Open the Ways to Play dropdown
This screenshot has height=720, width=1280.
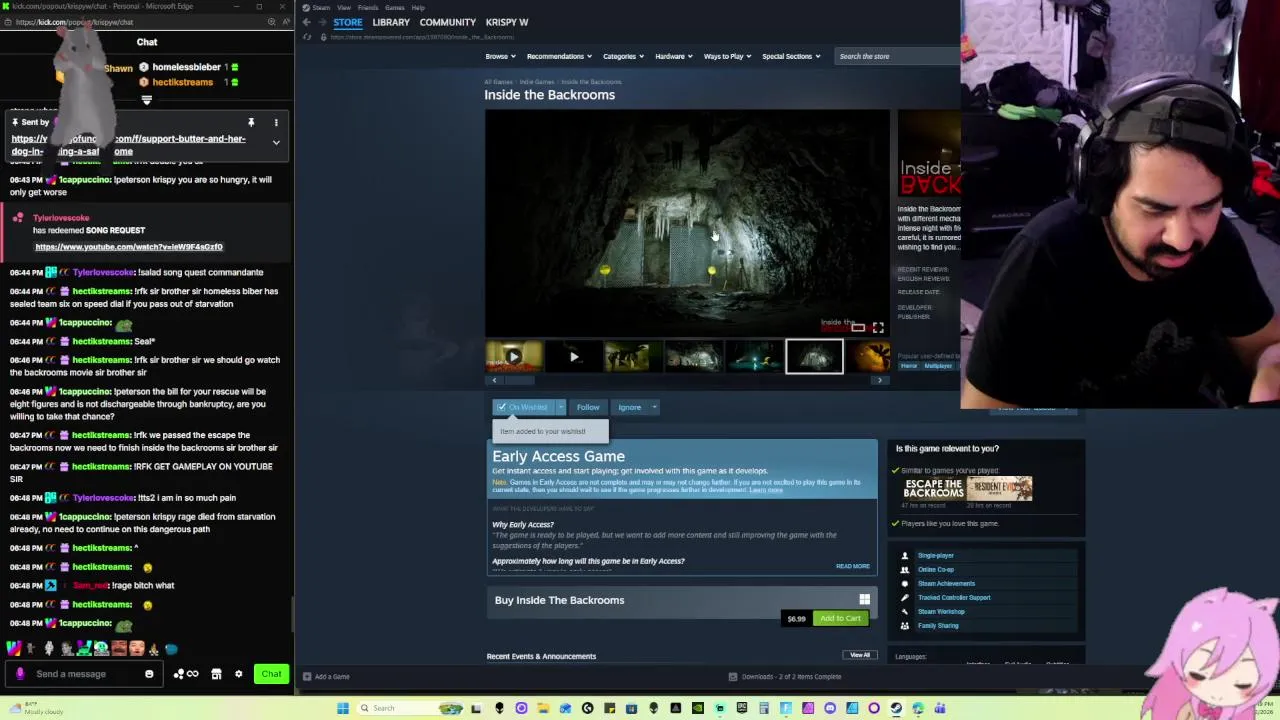pos(728,56)
